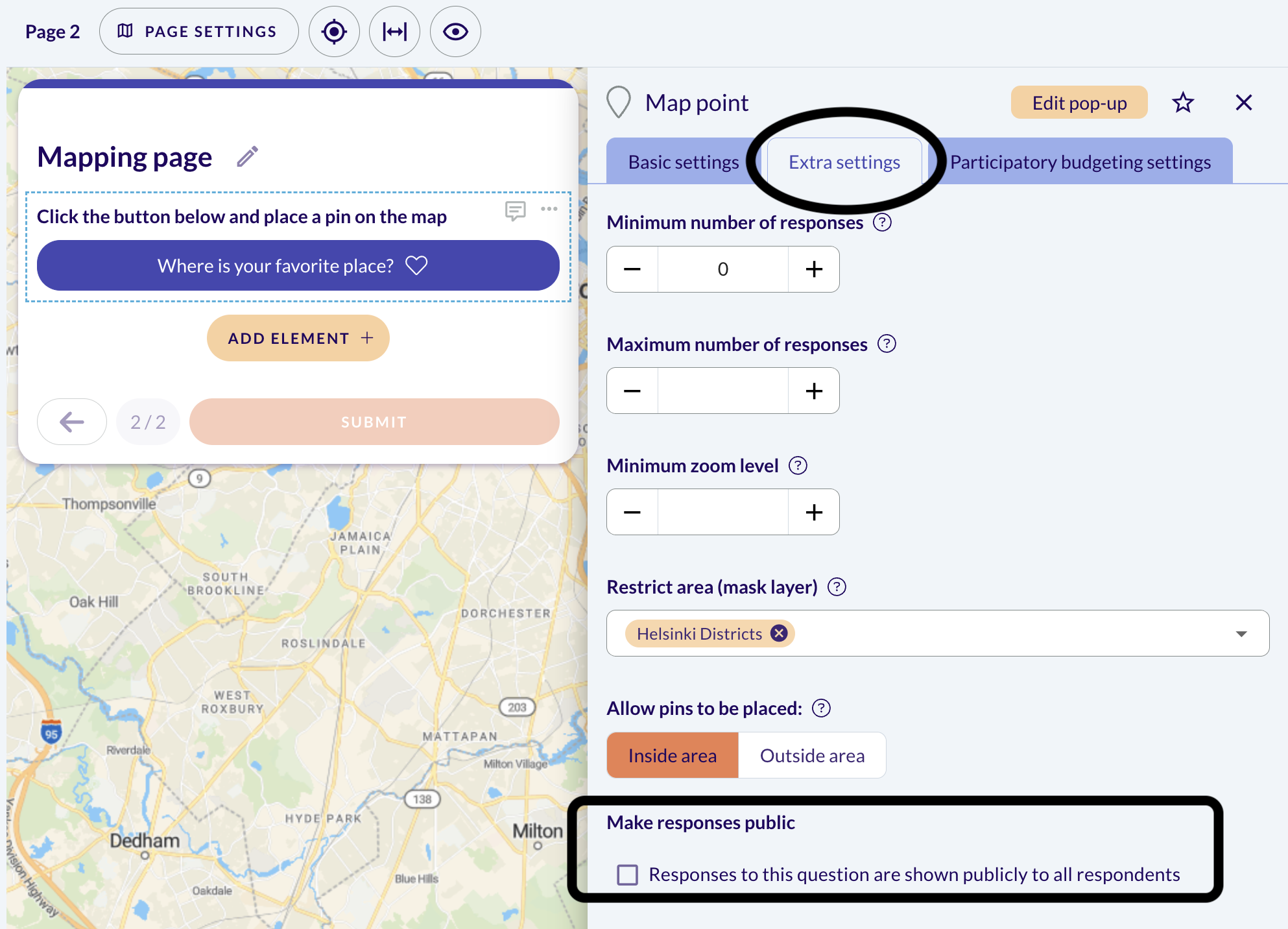Decrease the minimum number of responses

[x=632, y=269]
